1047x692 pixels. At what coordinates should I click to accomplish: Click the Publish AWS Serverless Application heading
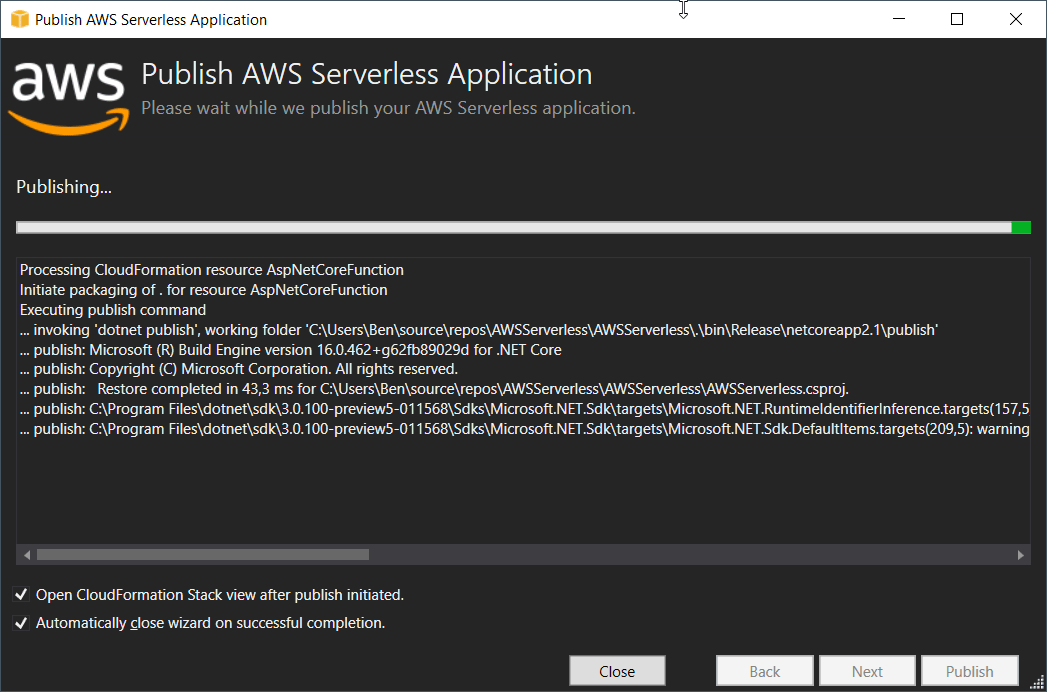click(x=366, y=74)
